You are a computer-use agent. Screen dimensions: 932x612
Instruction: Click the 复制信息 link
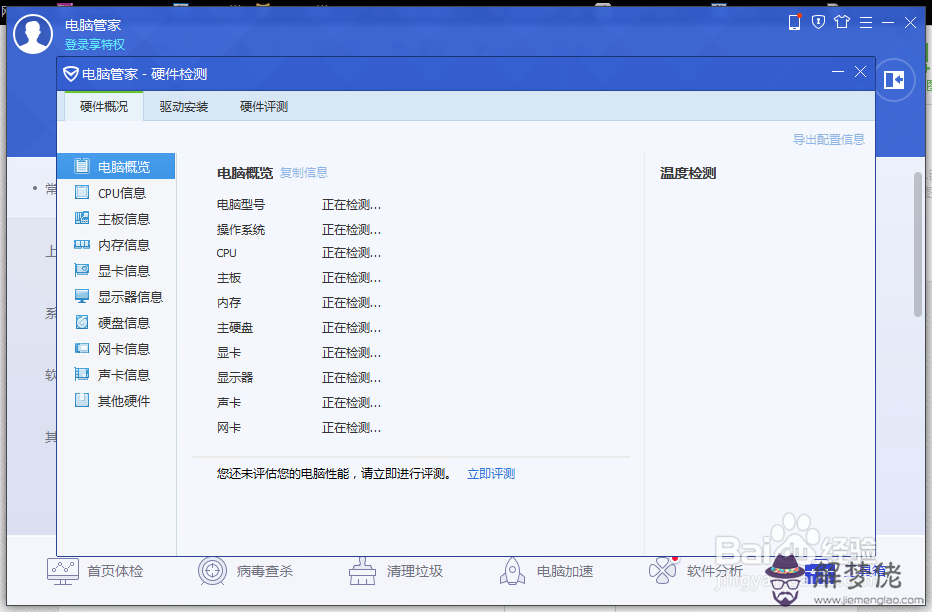tap(304, 172)
